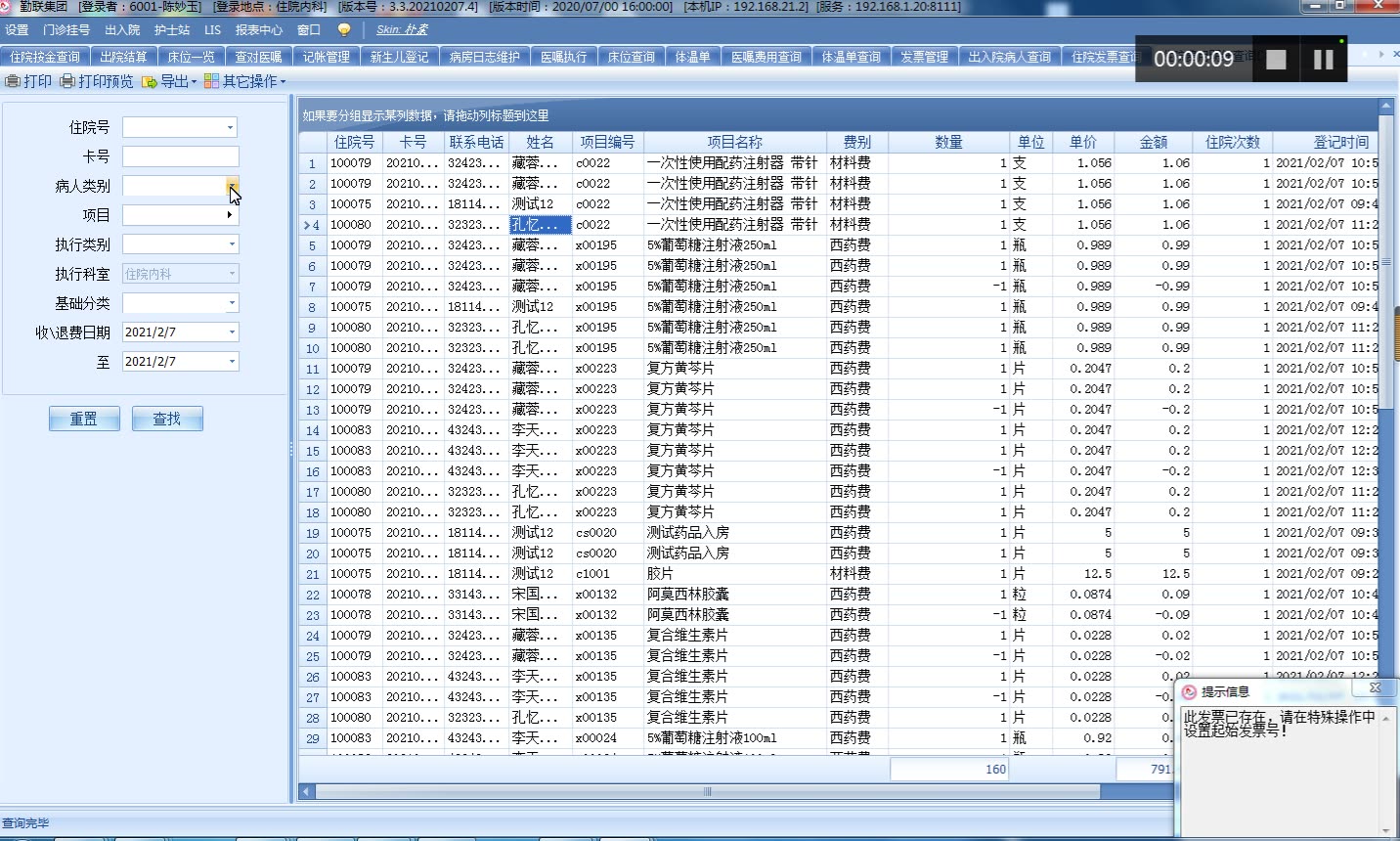Switch to 医嘱执行 tab

click(x=564, y=57)
